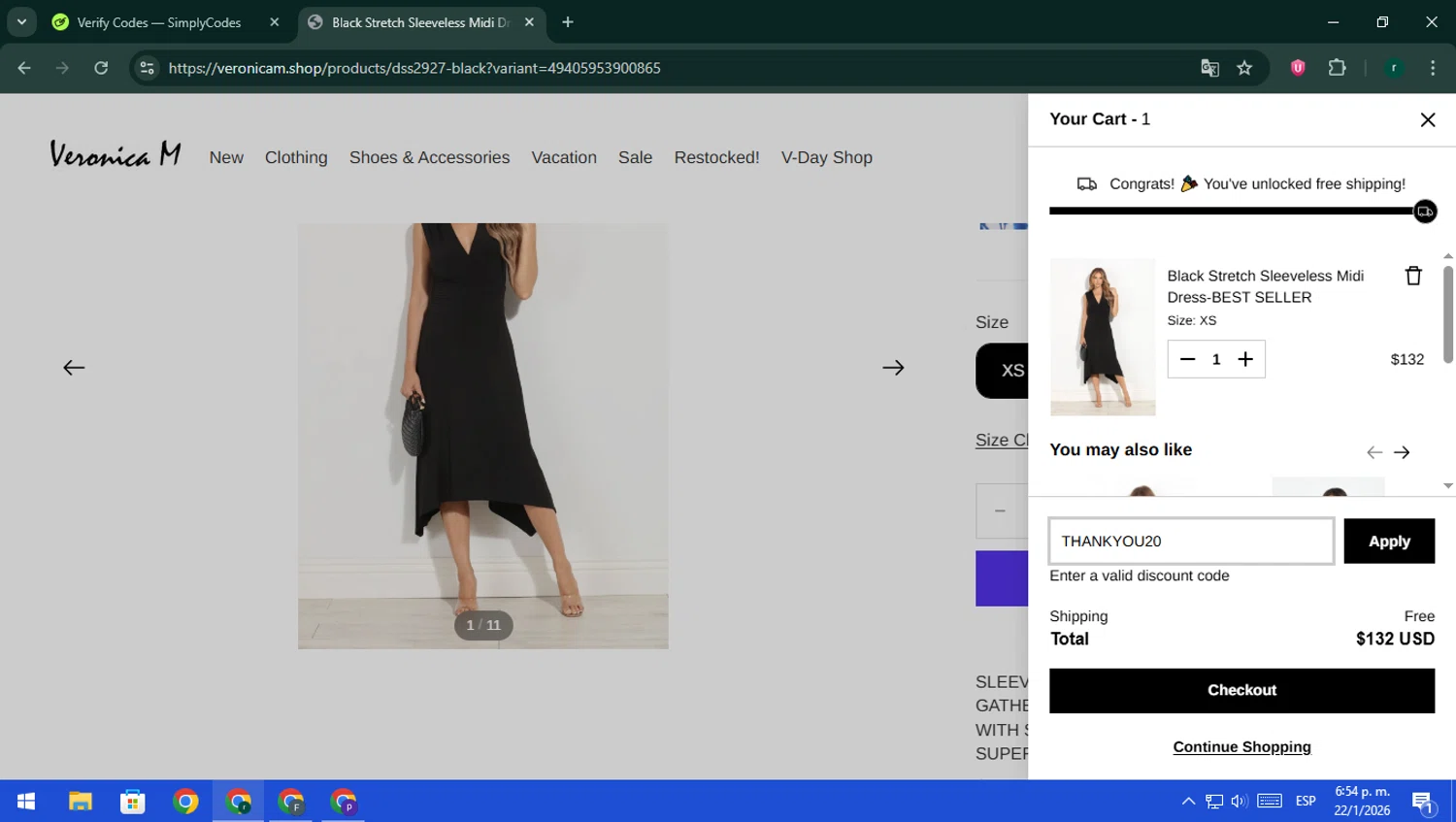The height and width of the screenshot is (822, 1456).
Task: Open the Chrome profile avatar
Action: pyautogui.click(x=1394, y=68)
